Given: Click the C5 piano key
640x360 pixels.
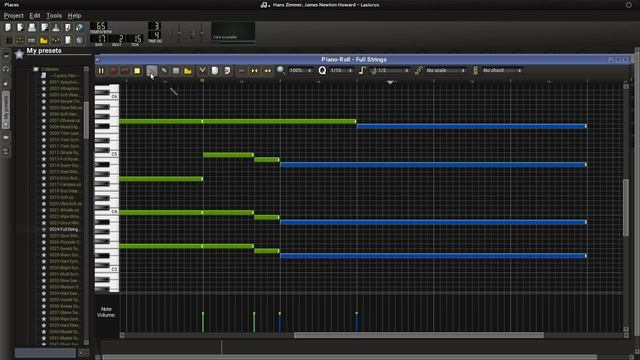Looking at the screenshot, I should coord(107,154).
